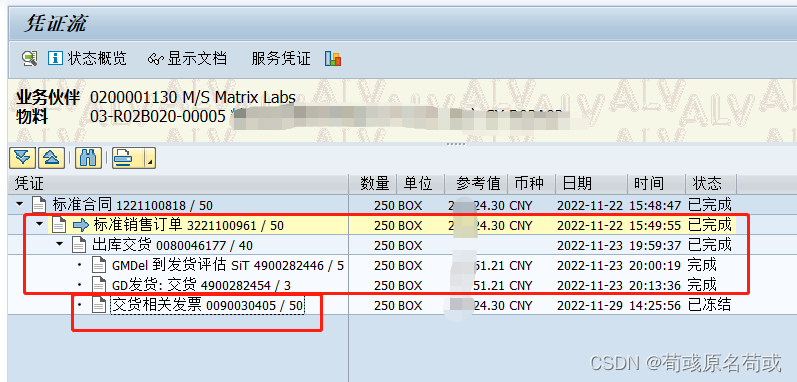Click document icon of 标准销售订单 row
Image resolution: width=797 pixels, height=382 pixels.
click(x=59, y=225)
